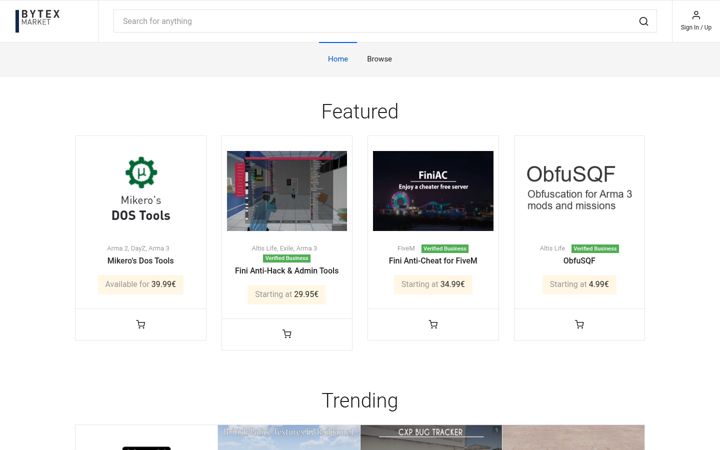
Task: Click Verified Business badge on FiveM card
Action: [x=444, y=248]
